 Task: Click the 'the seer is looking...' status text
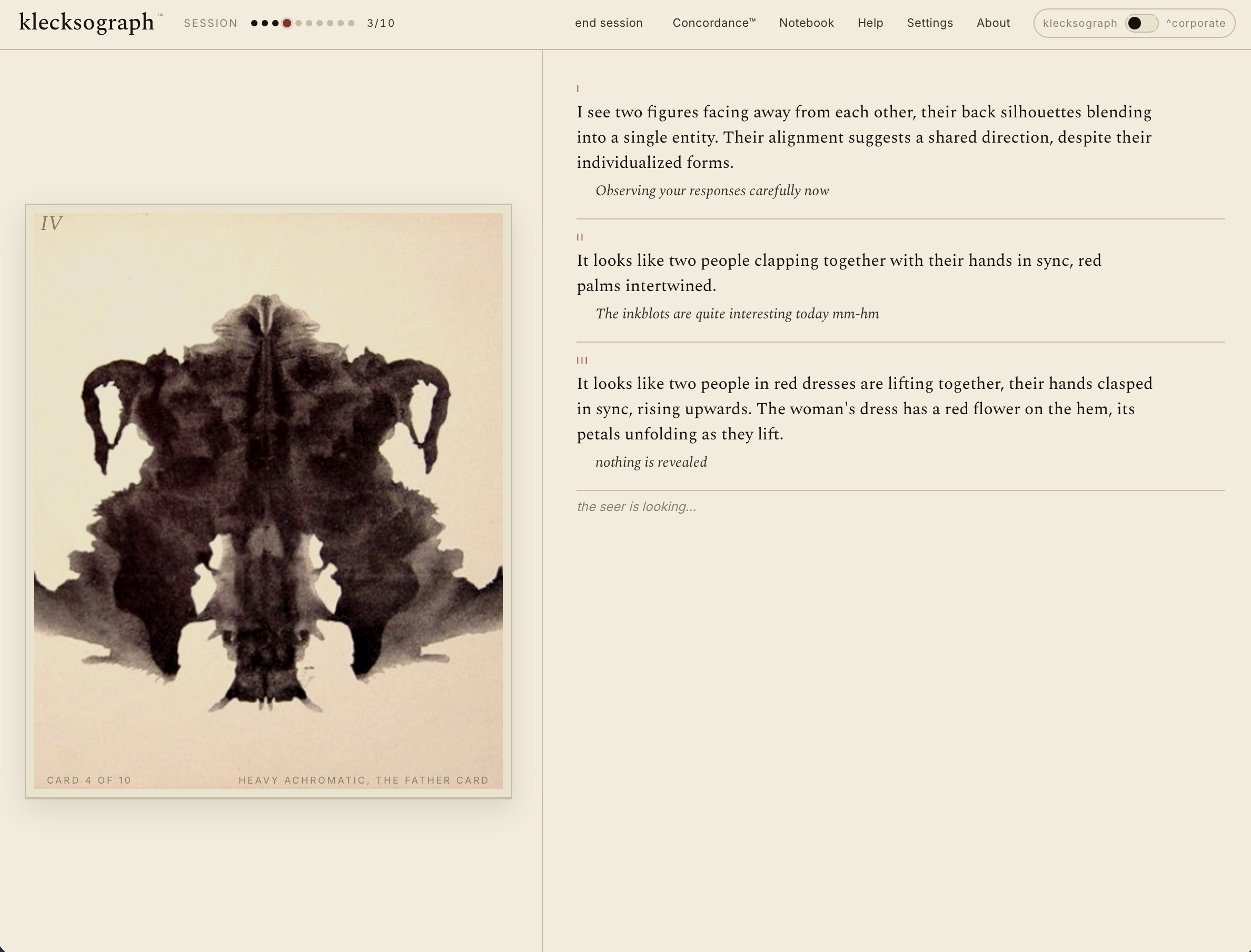pos(636,506)
